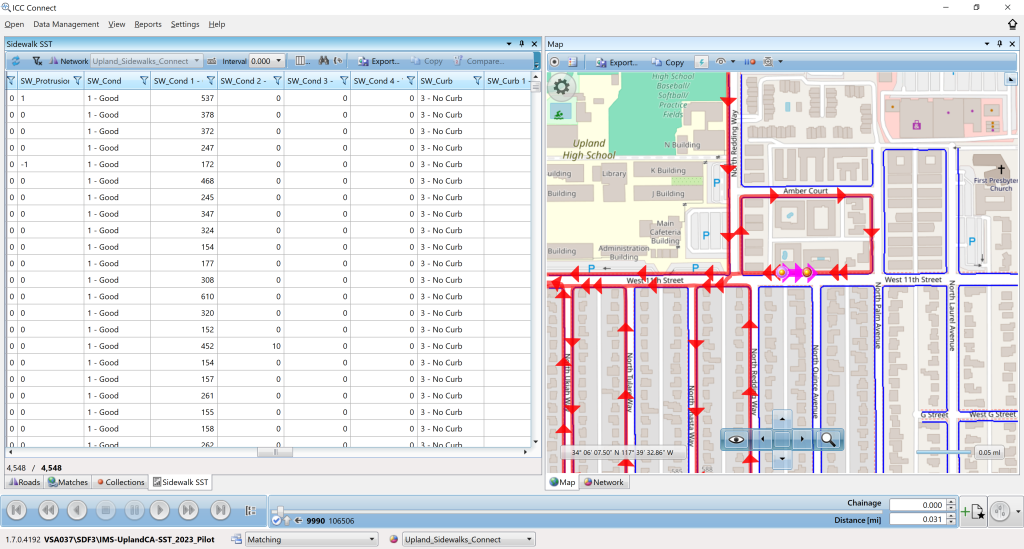
Task: Open the map settings gear
Action: tap(562, 87)
